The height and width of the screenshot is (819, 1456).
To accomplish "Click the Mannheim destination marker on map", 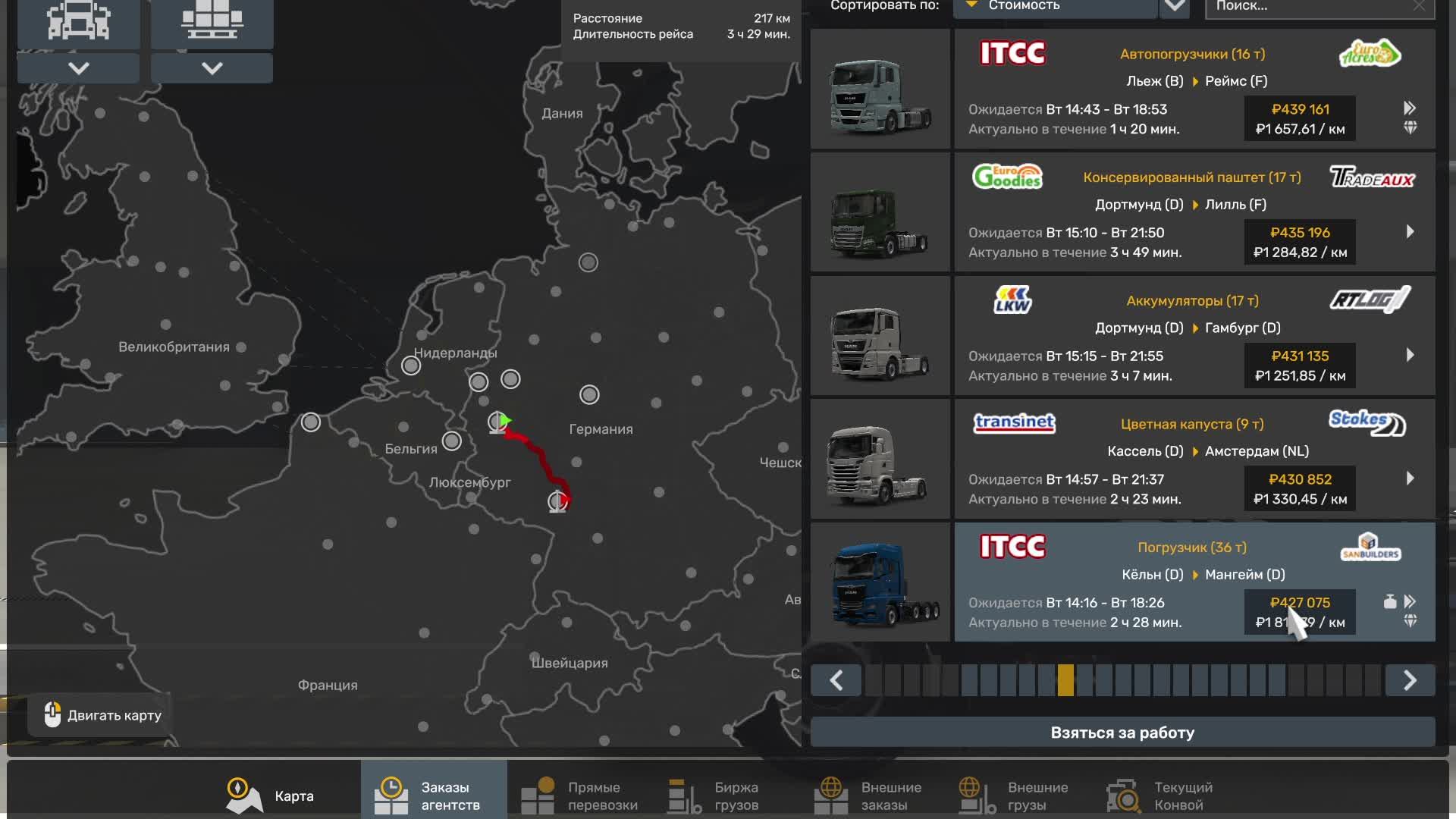I will (557, 500).
